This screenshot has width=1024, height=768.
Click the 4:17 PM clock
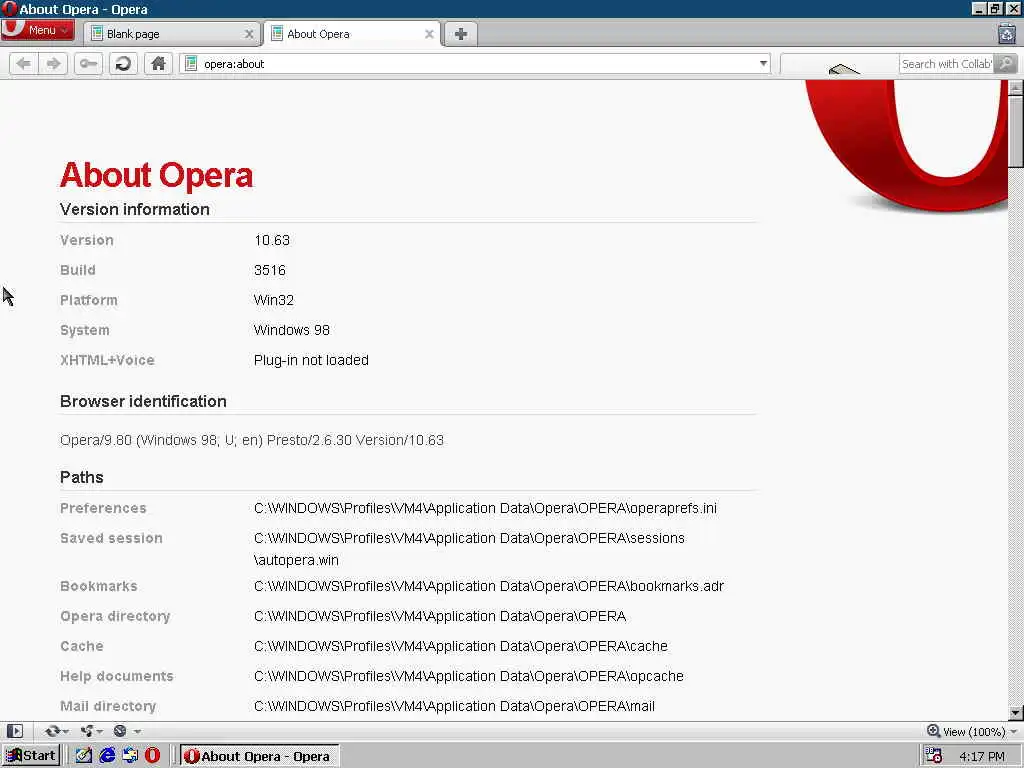tap(982, 756)
